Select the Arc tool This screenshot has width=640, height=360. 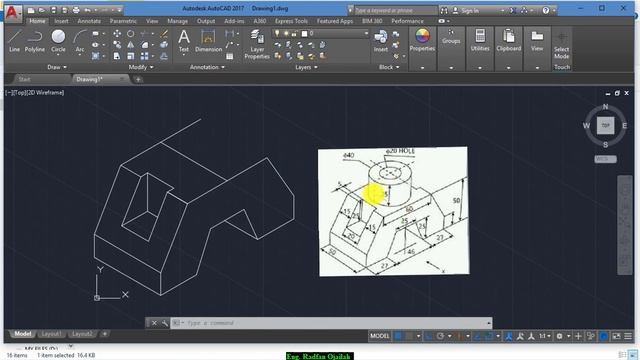pos(80,40)
